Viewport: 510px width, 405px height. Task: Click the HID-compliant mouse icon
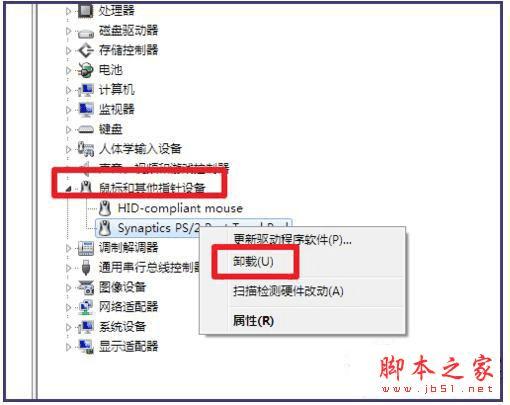[105, 208]
